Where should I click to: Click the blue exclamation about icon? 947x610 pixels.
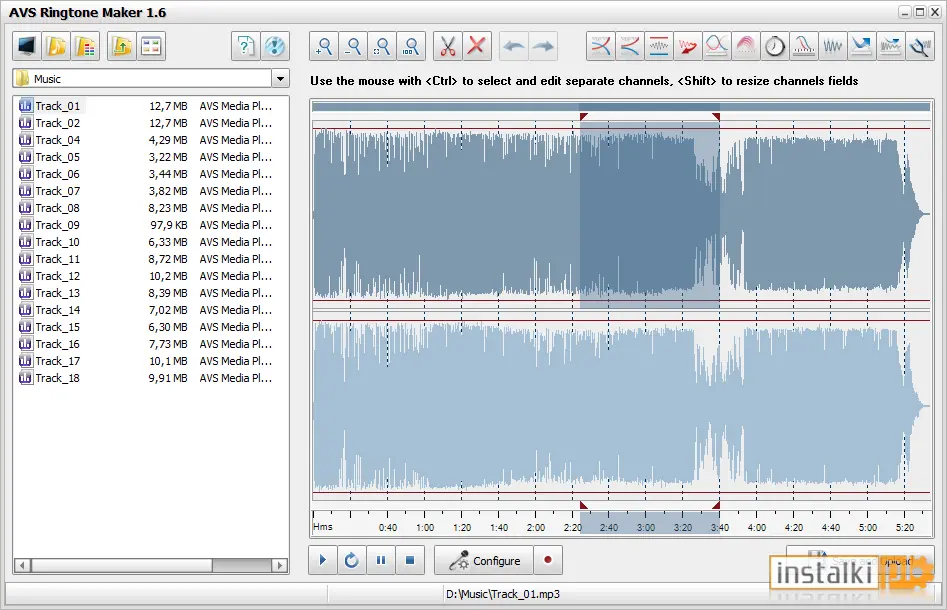point(275,47)
